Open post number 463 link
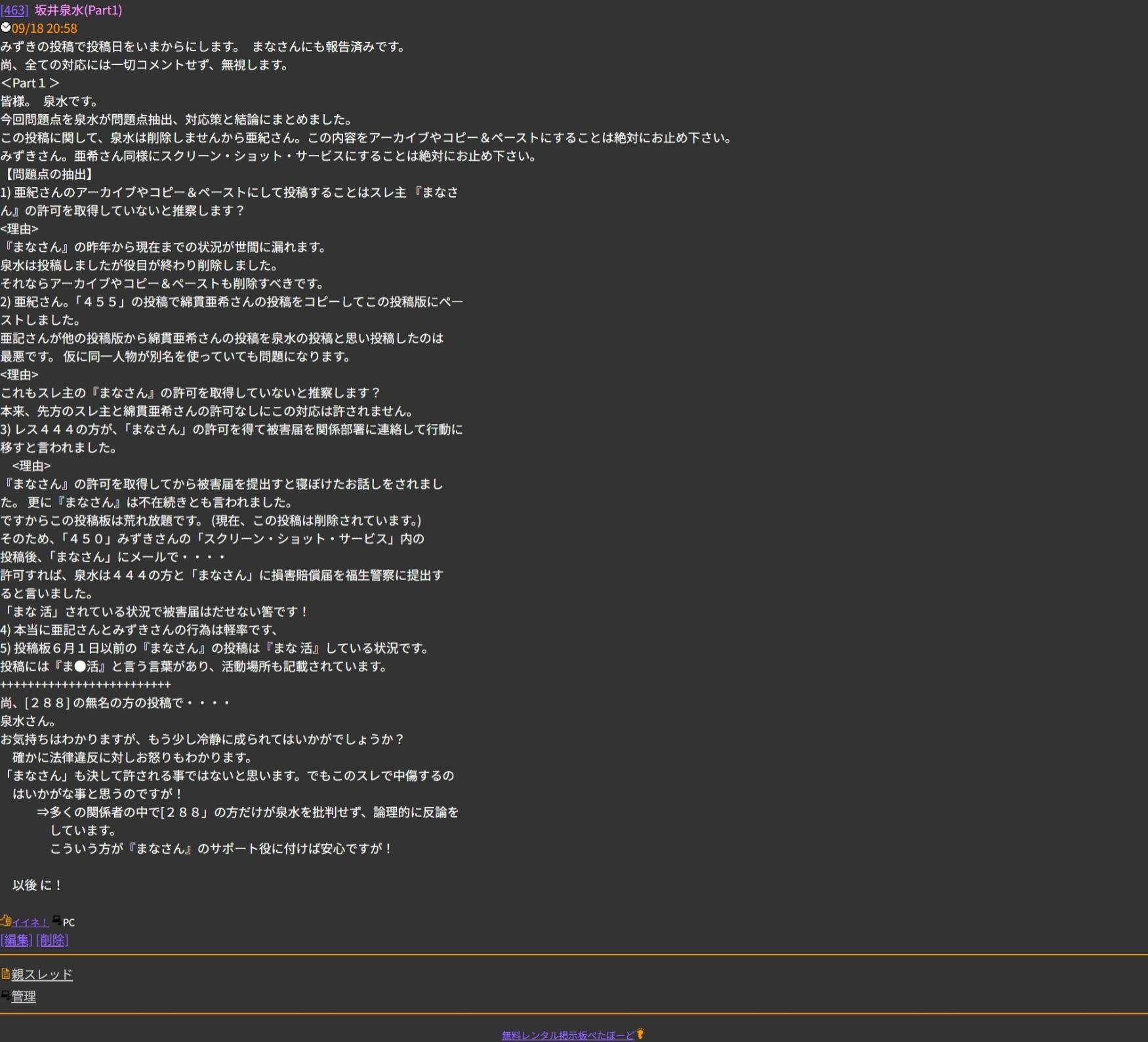1148x1042 pixels. coord(14,10)
